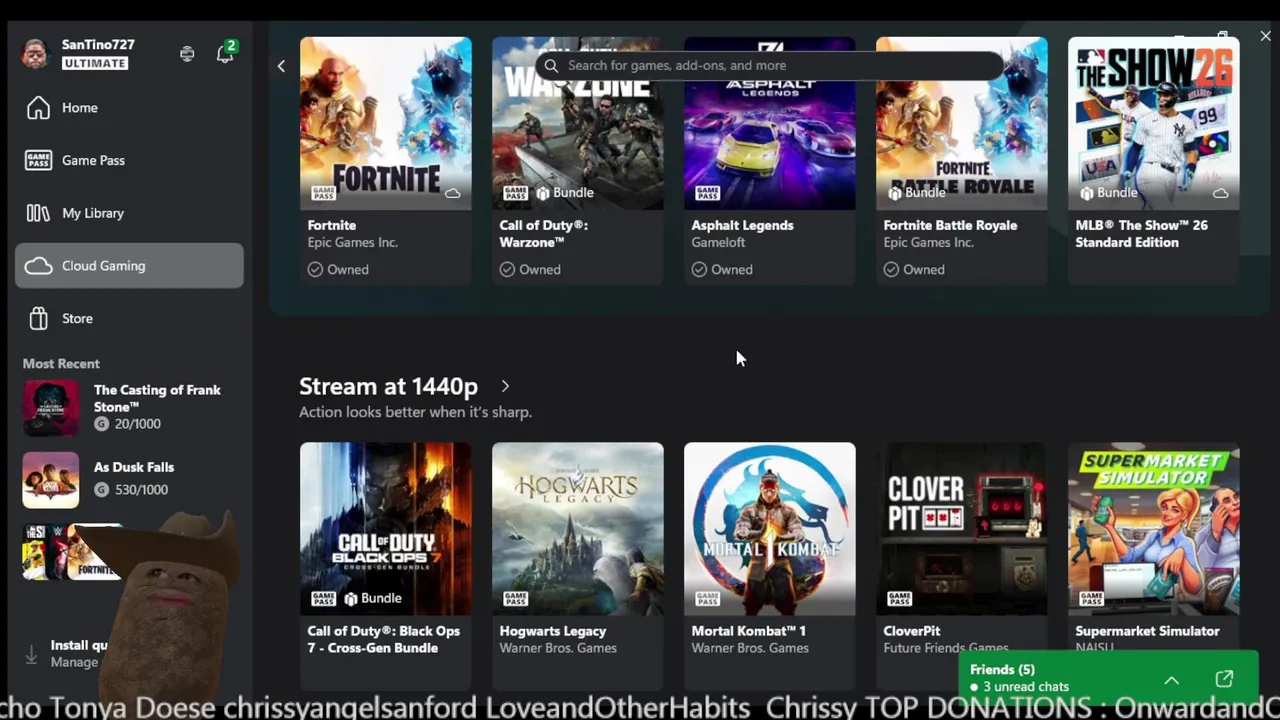Click the Store shopping bag icon
This screenshot has height=720, width=1280.
pyautogui.click(x=38, y=318)
